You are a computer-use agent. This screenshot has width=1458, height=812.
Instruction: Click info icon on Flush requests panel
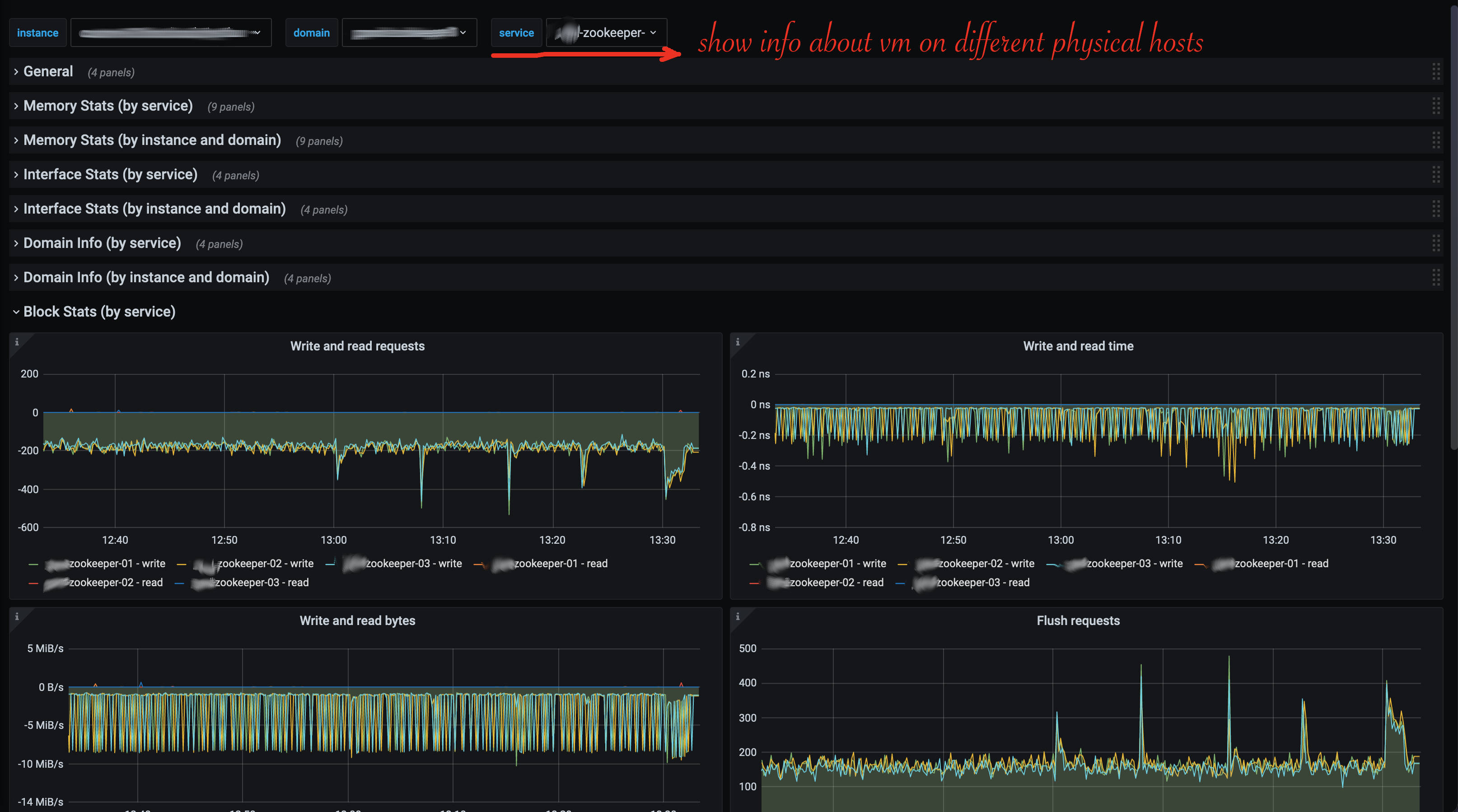[x=738, y=616]
